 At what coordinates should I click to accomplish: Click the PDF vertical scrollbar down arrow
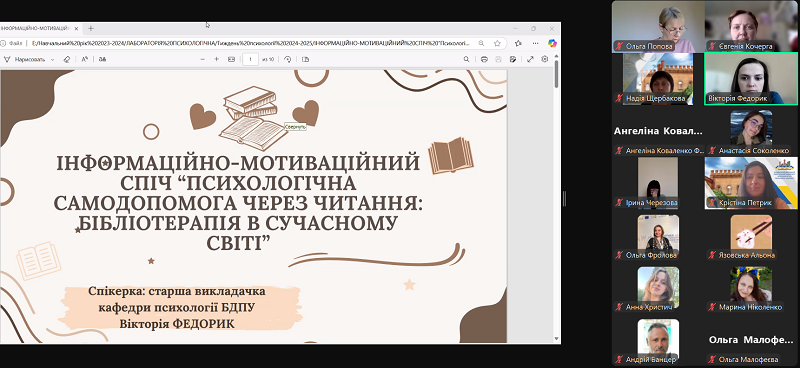[x=556, y=338]
